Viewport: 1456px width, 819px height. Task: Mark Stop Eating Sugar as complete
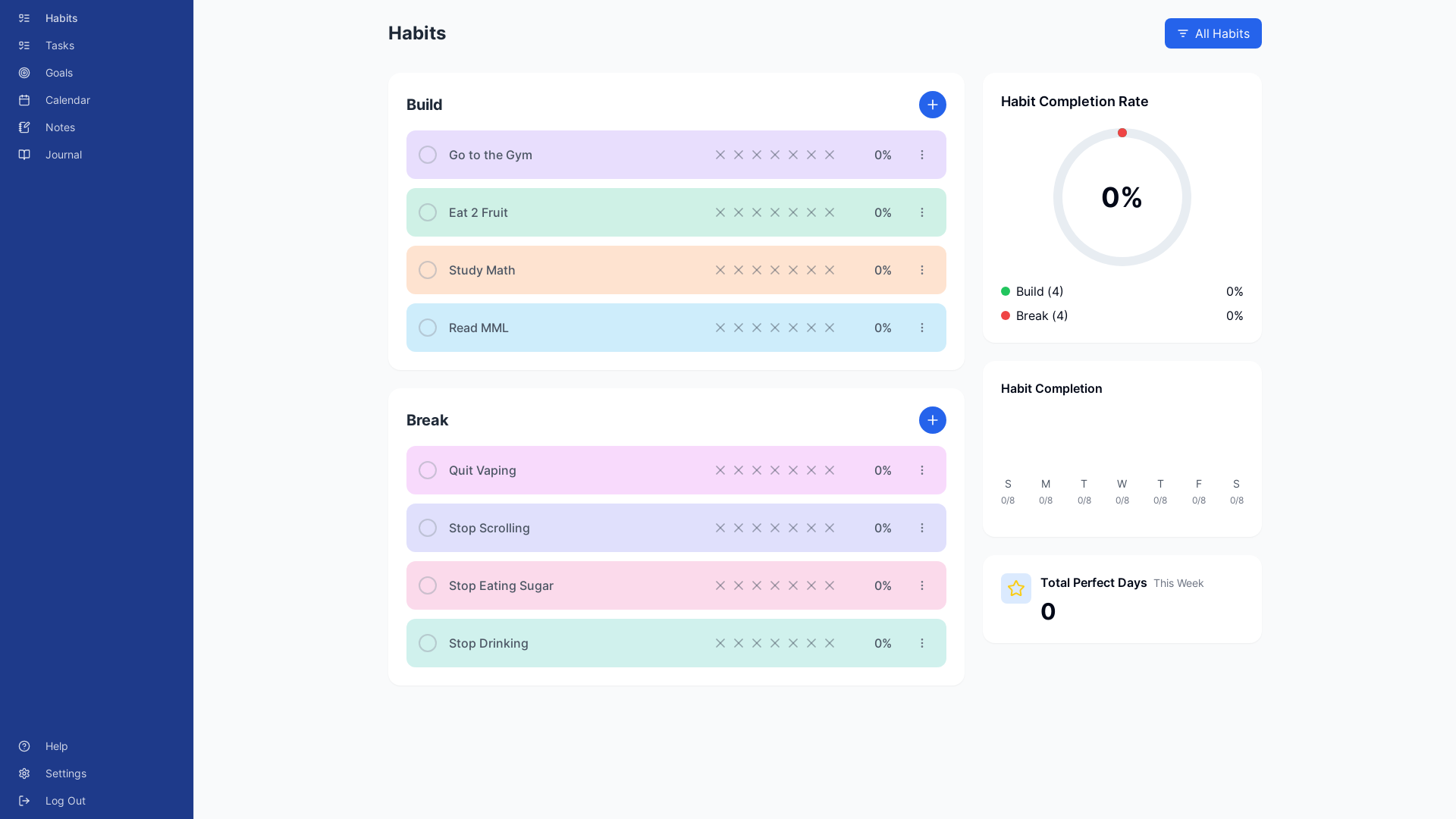(428, 585)
